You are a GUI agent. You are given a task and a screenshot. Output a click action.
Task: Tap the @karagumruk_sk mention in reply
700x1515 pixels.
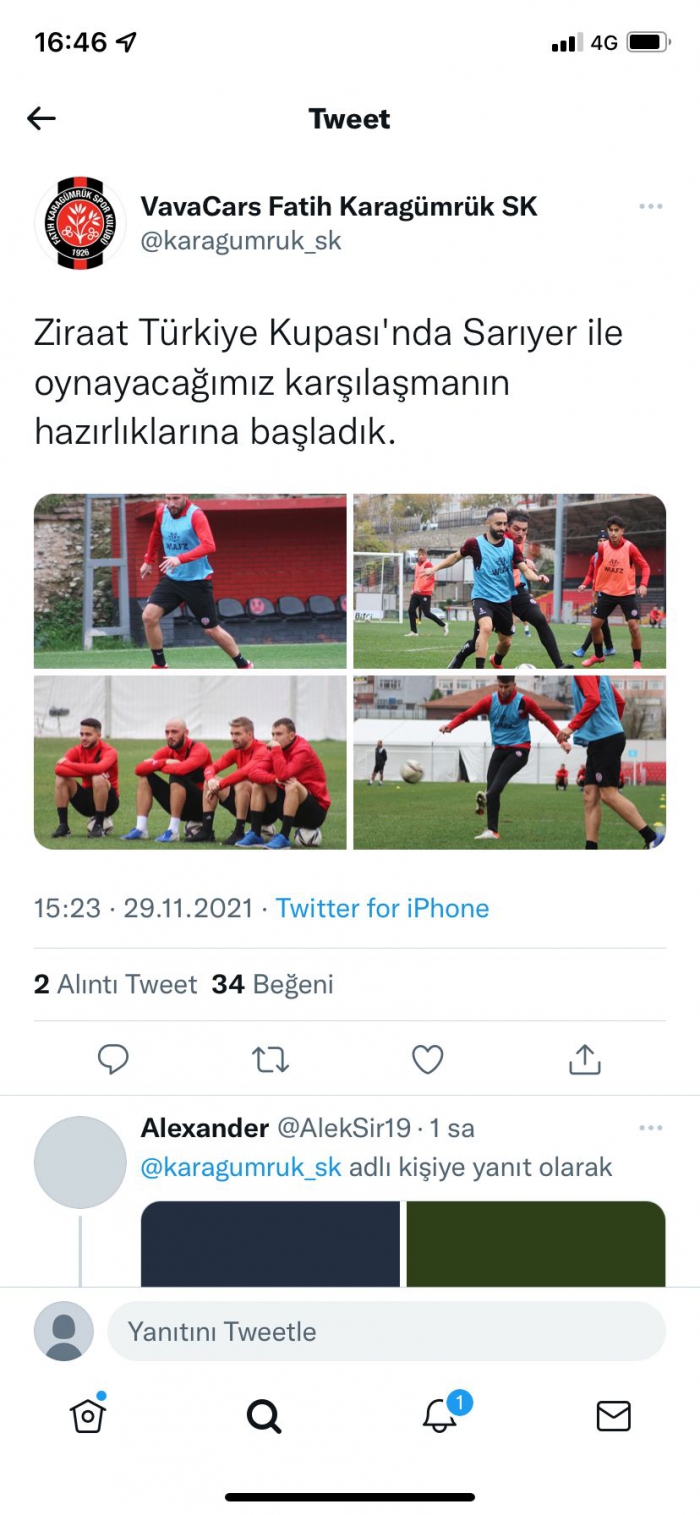(241, 1167)
